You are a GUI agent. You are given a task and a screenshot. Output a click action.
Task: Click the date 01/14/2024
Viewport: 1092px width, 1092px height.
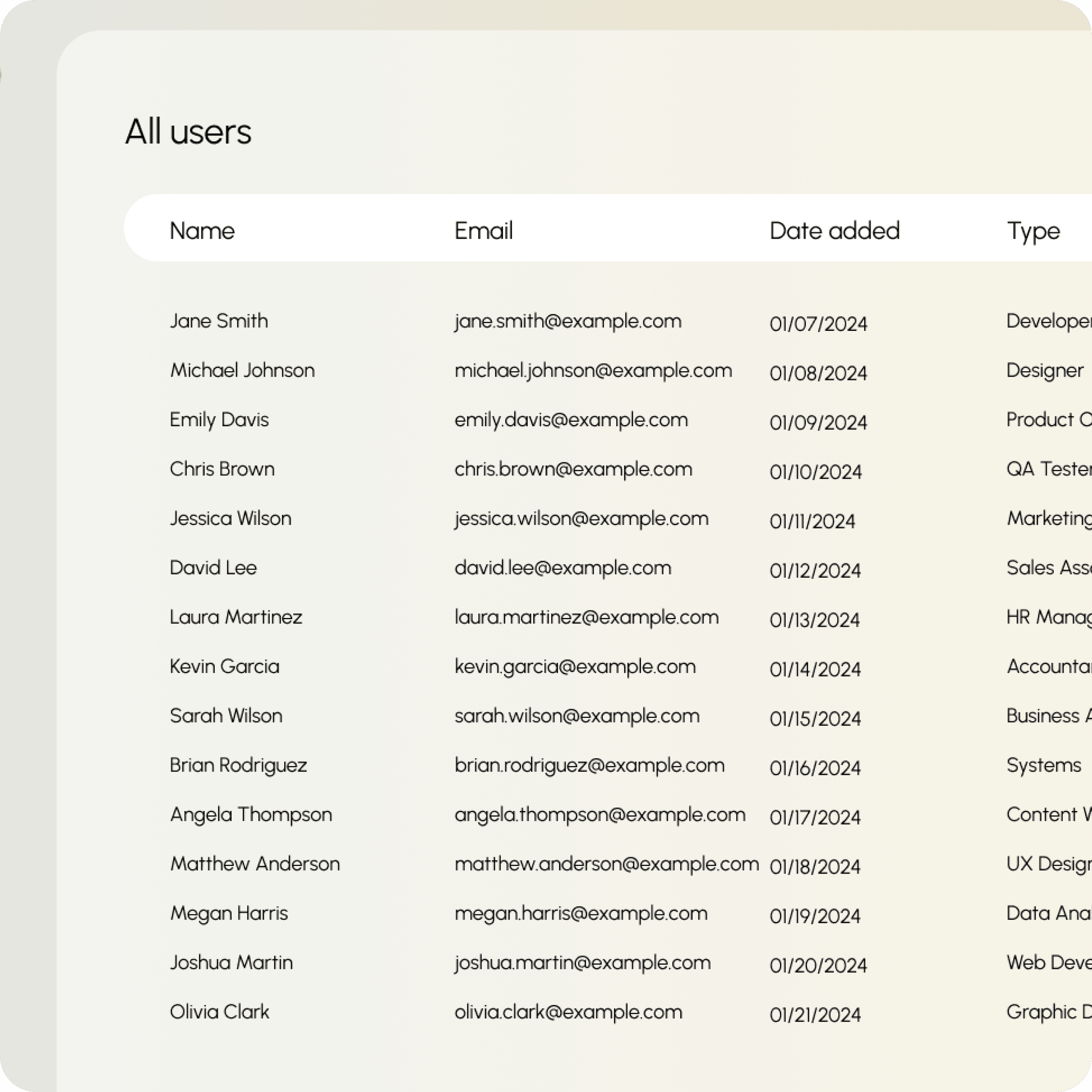(815, 669)
